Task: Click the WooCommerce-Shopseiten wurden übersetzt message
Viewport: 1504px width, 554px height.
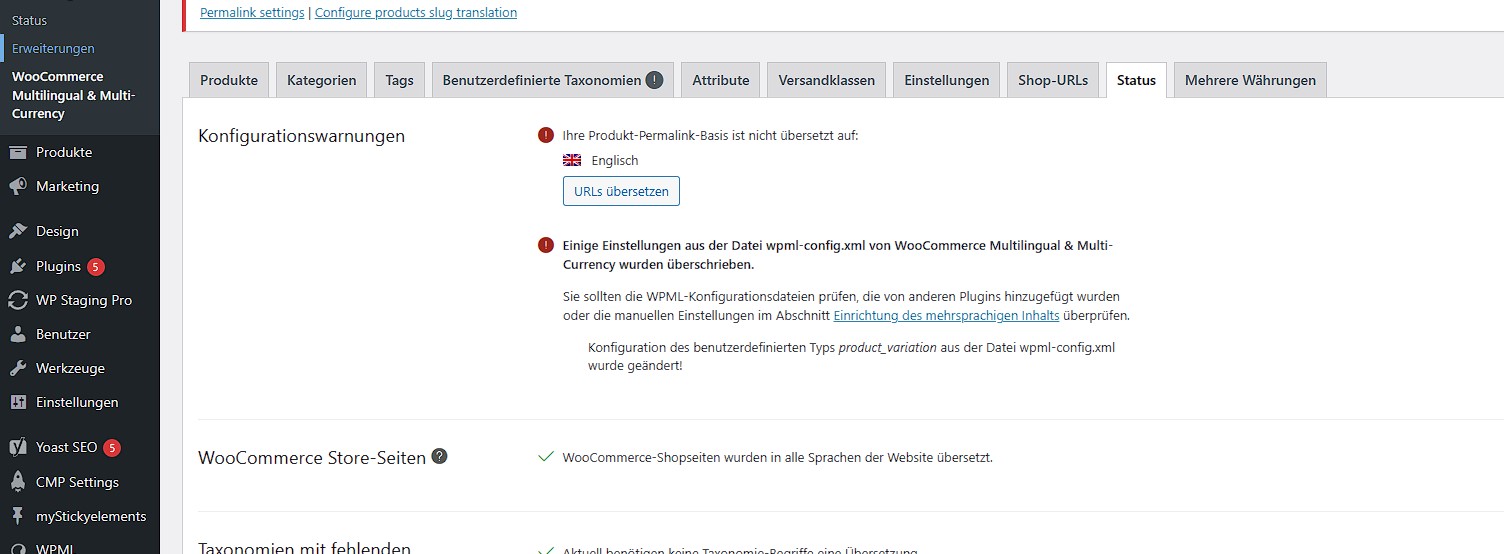Action: (x=777, y=458)
